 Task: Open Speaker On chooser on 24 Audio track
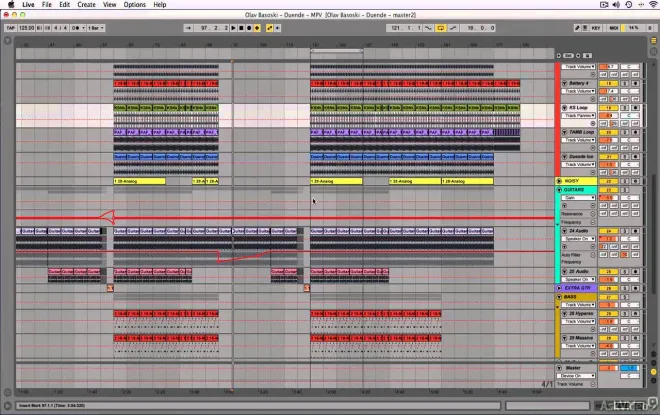coord(579,239)
